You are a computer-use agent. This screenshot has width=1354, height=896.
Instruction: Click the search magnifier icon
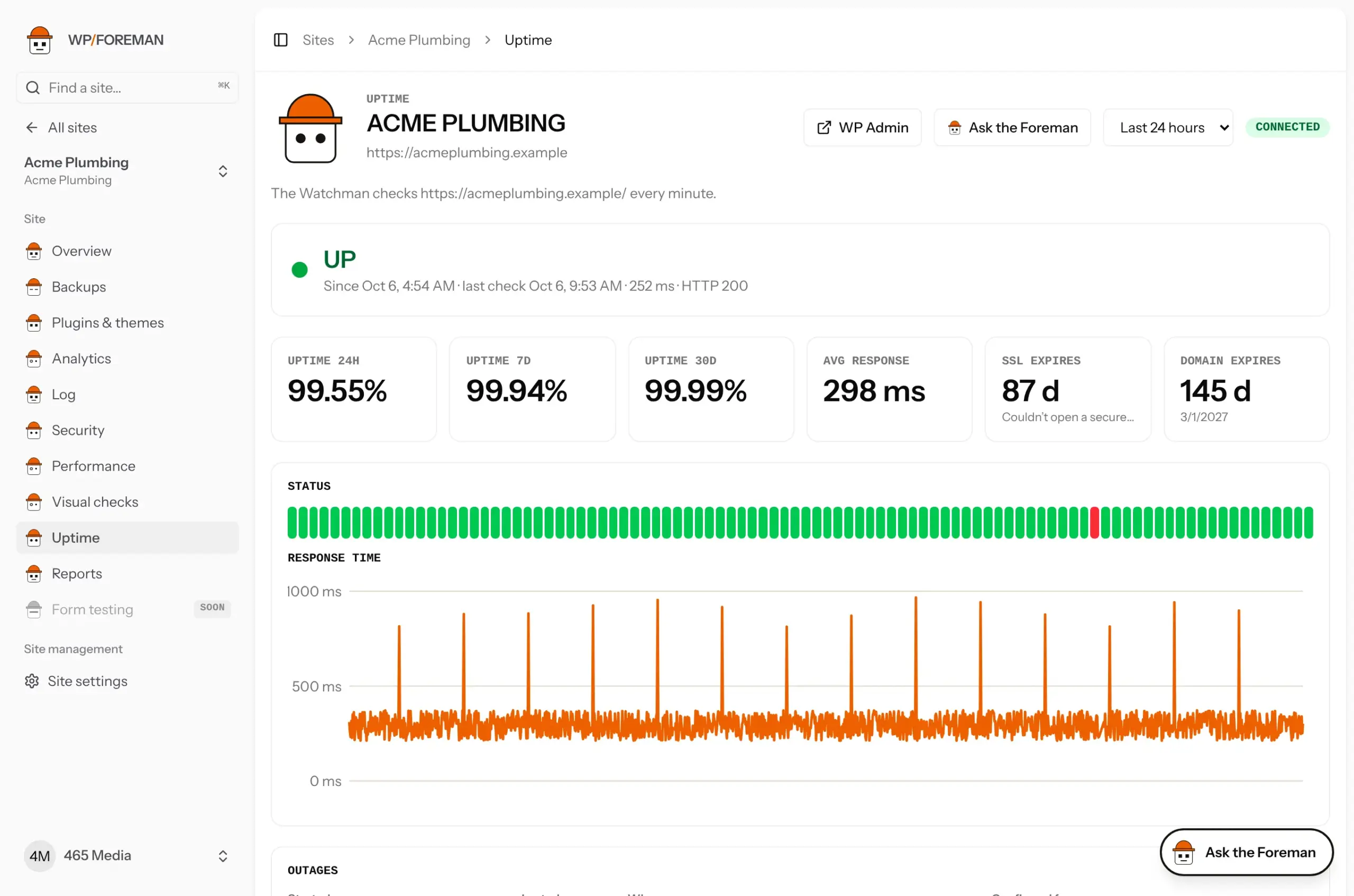click(x=33, y=87)
